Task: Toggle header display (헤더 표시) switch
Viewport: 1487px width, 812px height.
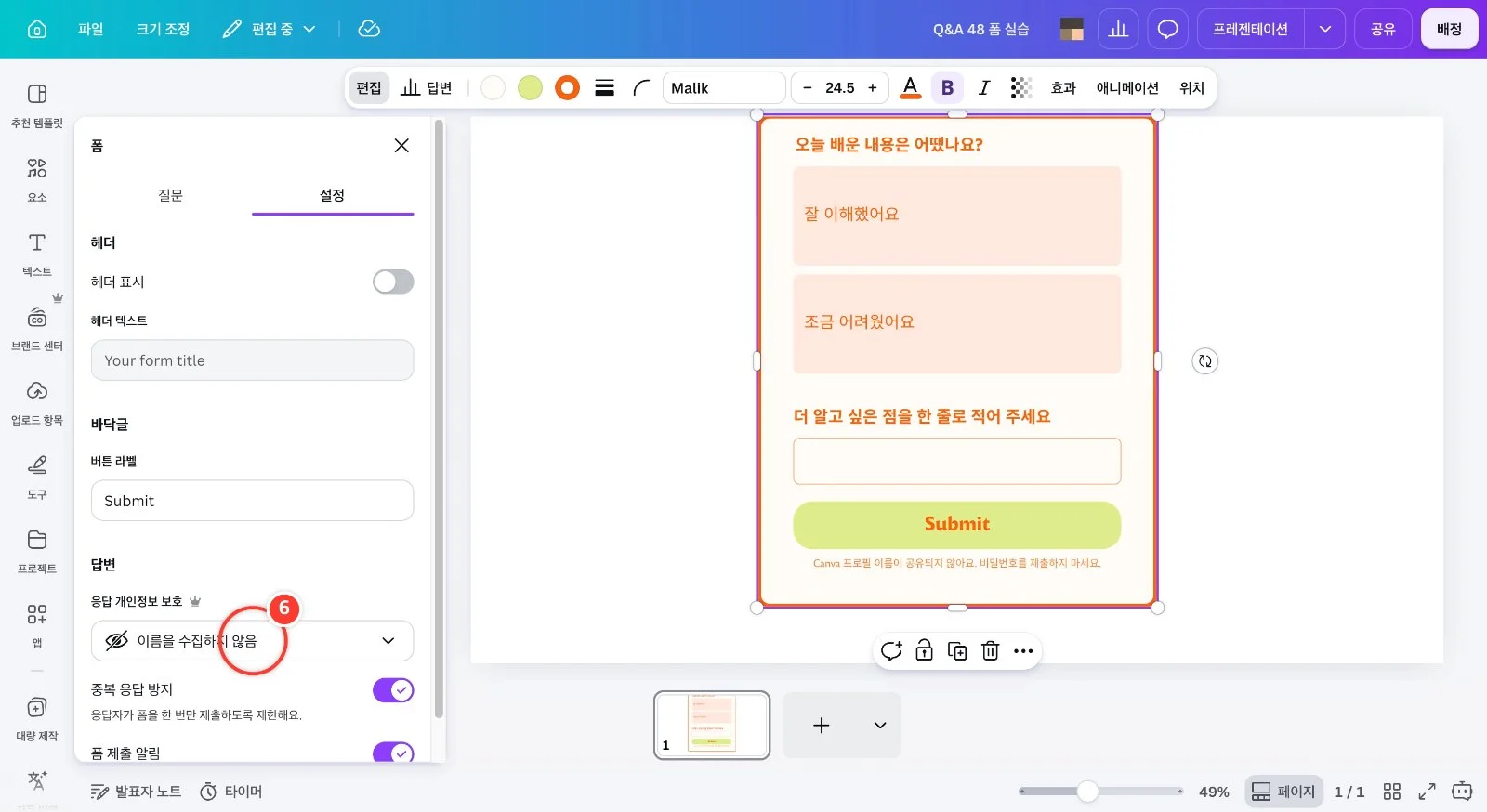Action: (x=393, y=282)
